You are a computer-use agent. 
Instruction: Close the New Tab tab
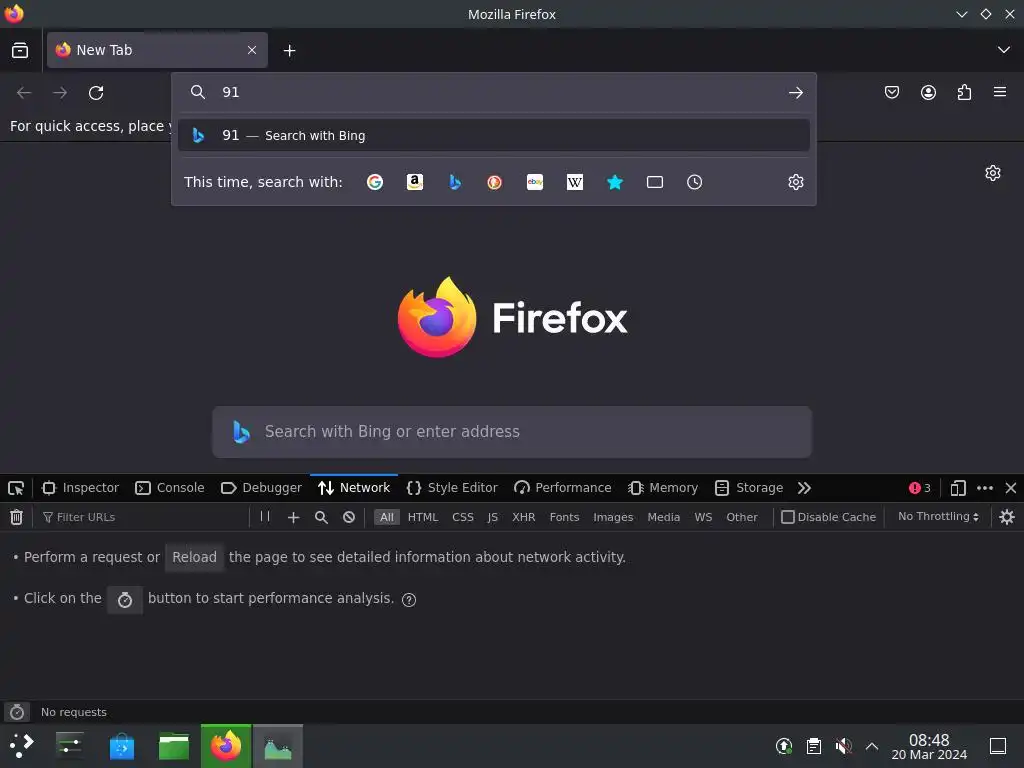tap(251, 50)
